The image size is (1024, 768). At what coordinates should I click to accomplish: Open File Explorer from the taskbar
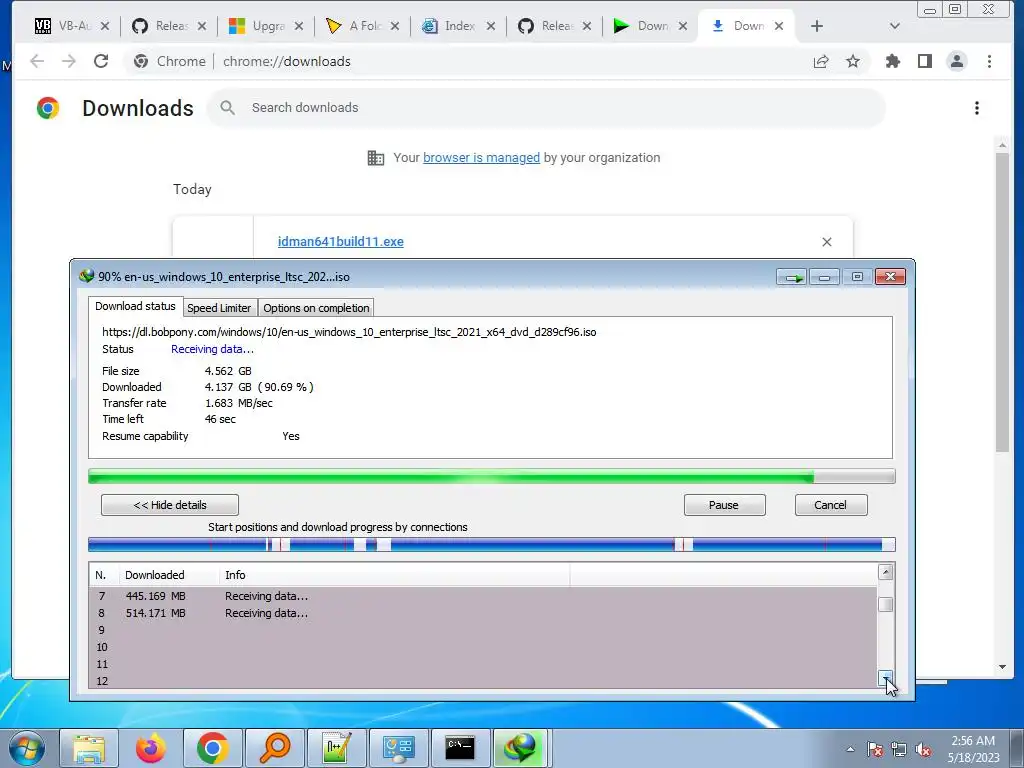[x=89, y=748]
